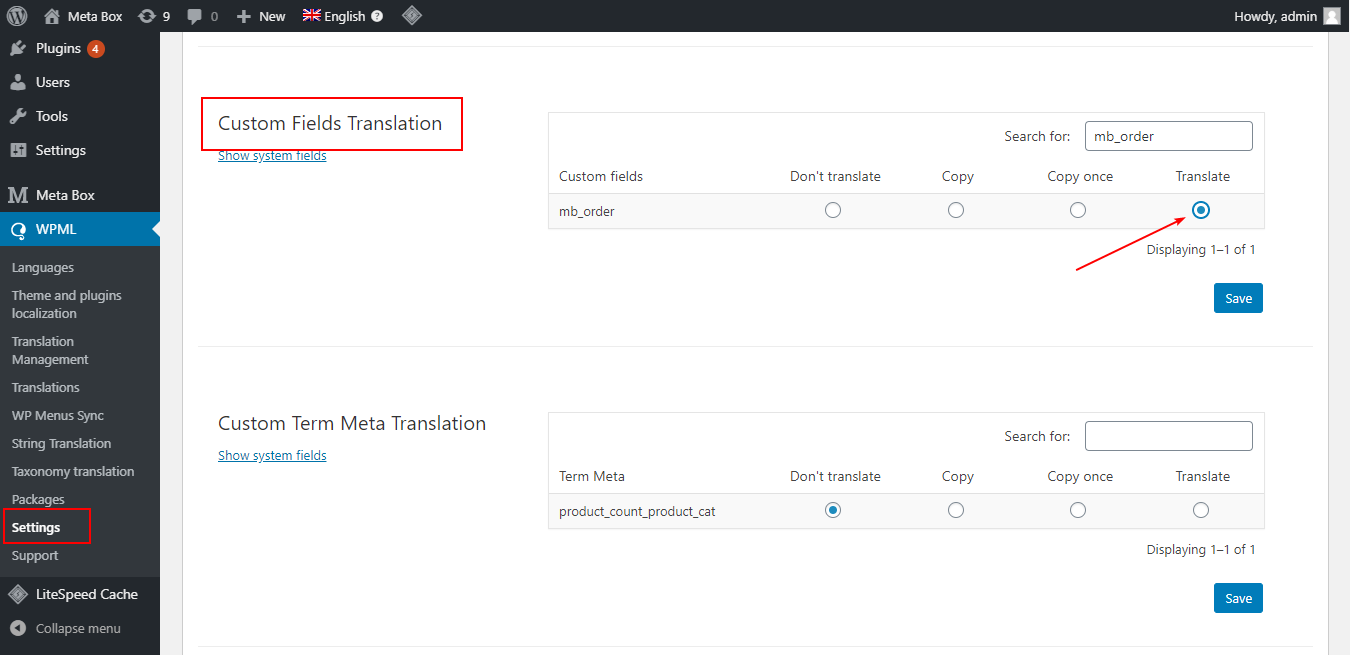Click the Term Meta search field
1350x655 pixels.
coord(1168,435)
